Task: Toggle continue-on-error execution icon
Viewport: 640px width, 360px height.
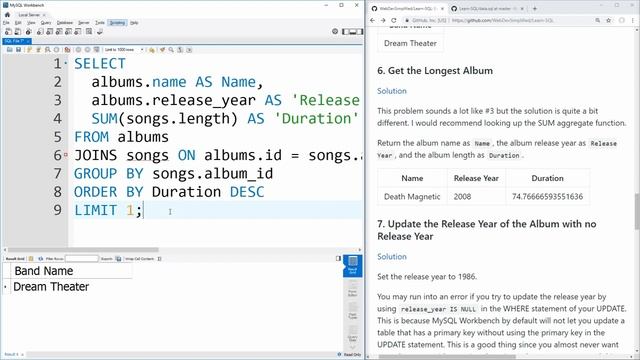Action: [67, 50]
